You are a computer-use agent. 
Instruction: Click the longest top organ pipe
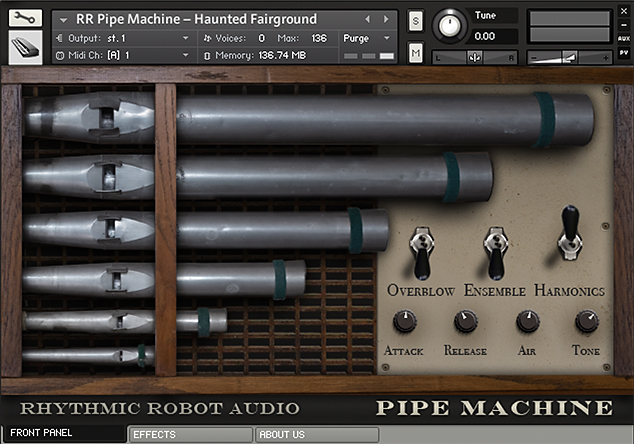(x=309, y=118)
